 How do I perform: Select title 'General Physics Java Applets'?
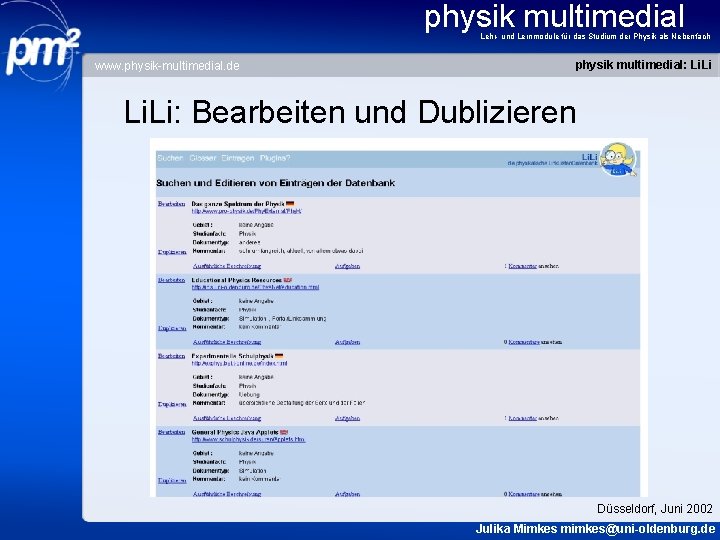(235, 432)
